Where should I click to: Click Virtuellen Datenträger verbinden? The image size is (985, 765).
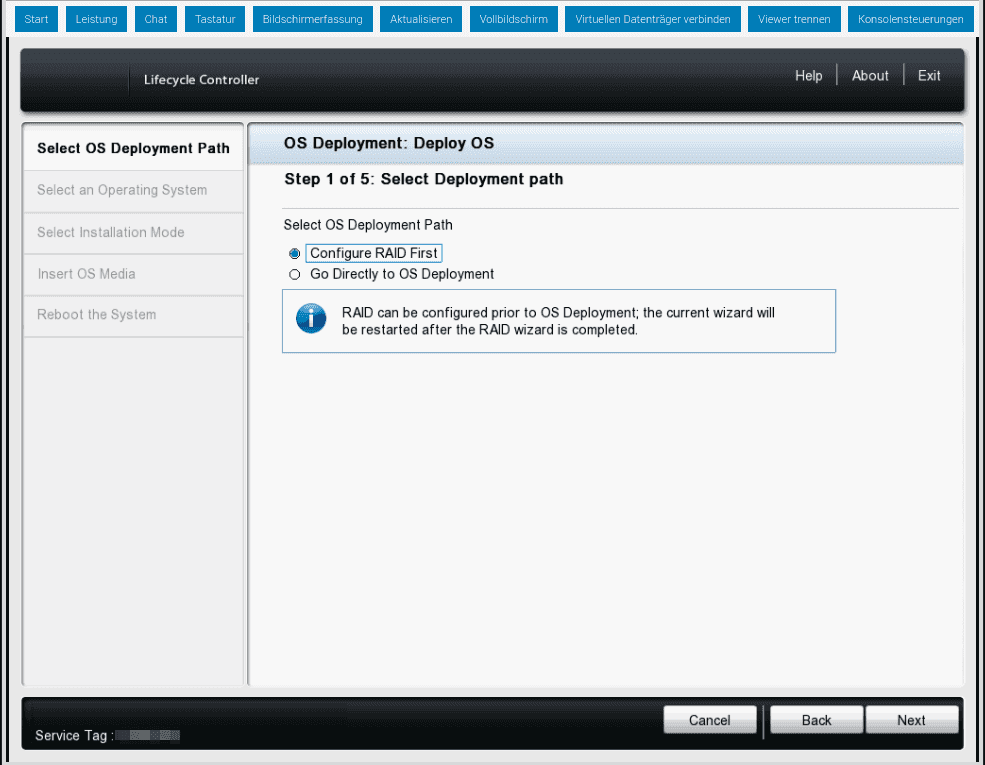point(653,19)
